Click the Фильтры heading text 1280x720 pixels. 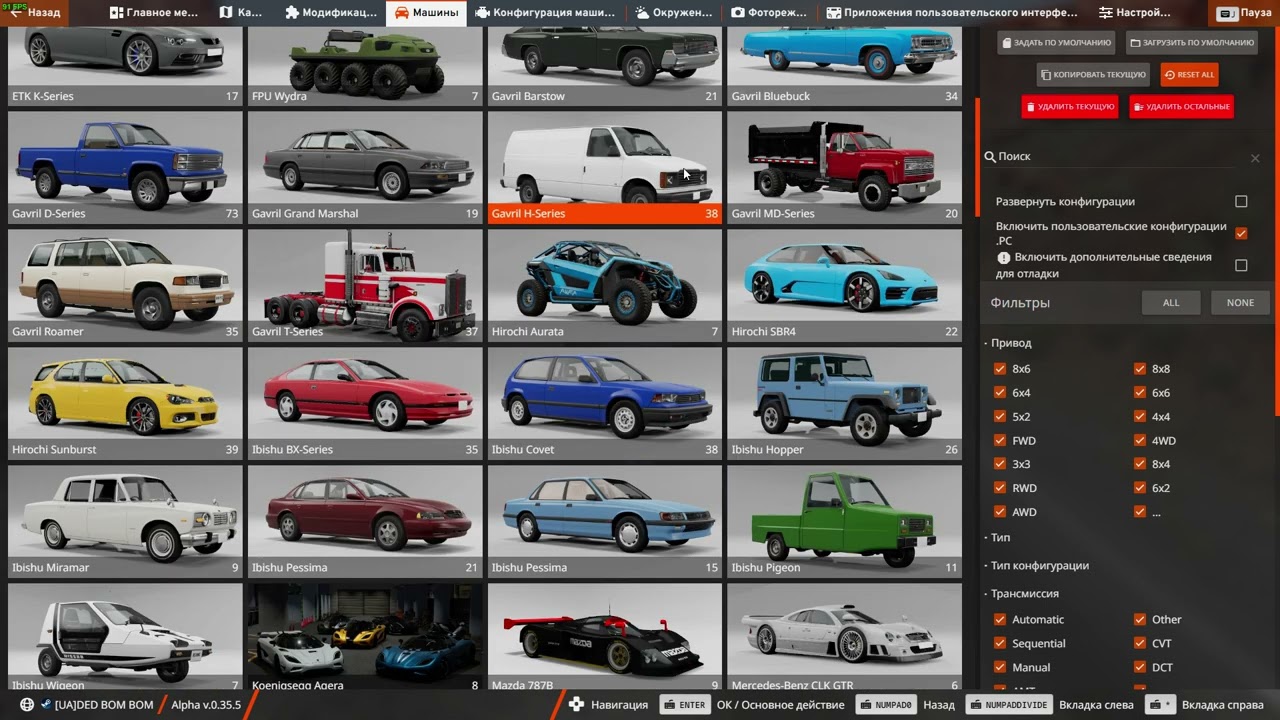1020,303
